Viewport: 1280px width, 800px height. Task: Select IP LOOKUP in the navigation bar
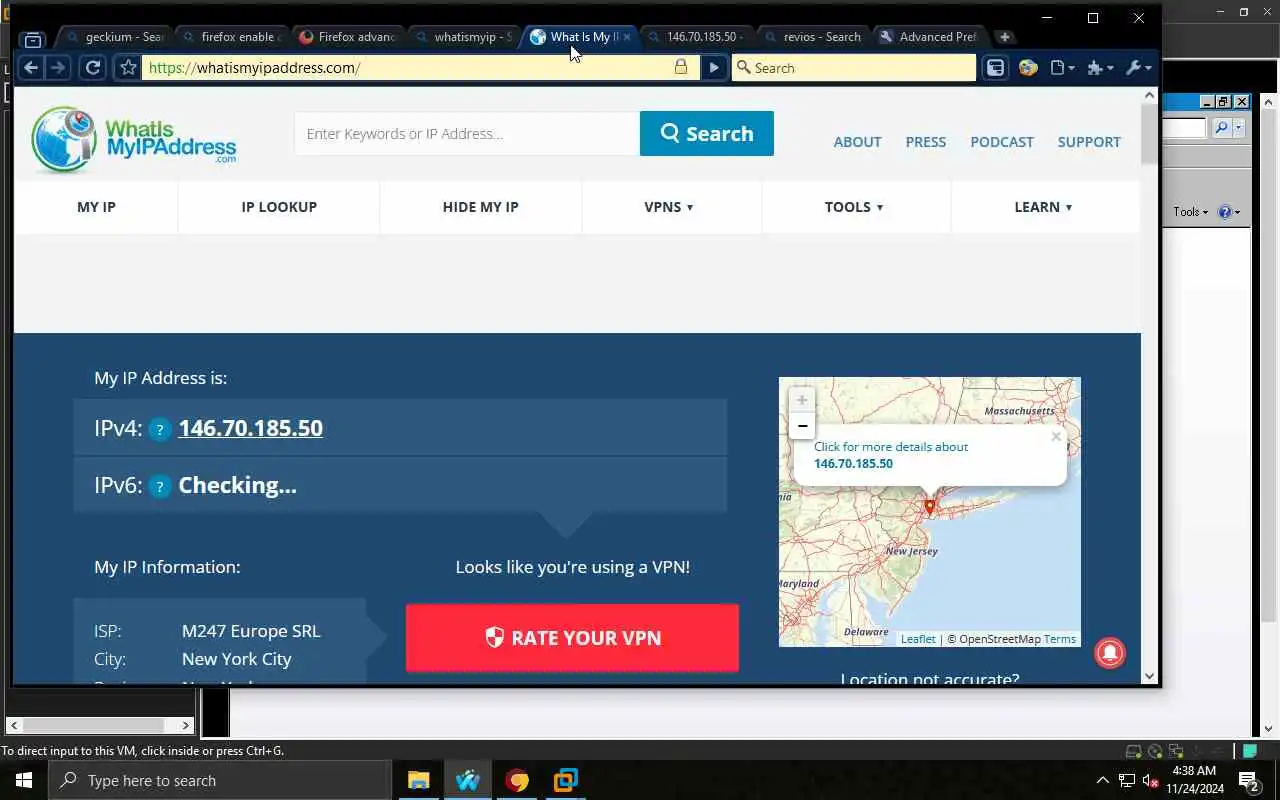(279, 207)
